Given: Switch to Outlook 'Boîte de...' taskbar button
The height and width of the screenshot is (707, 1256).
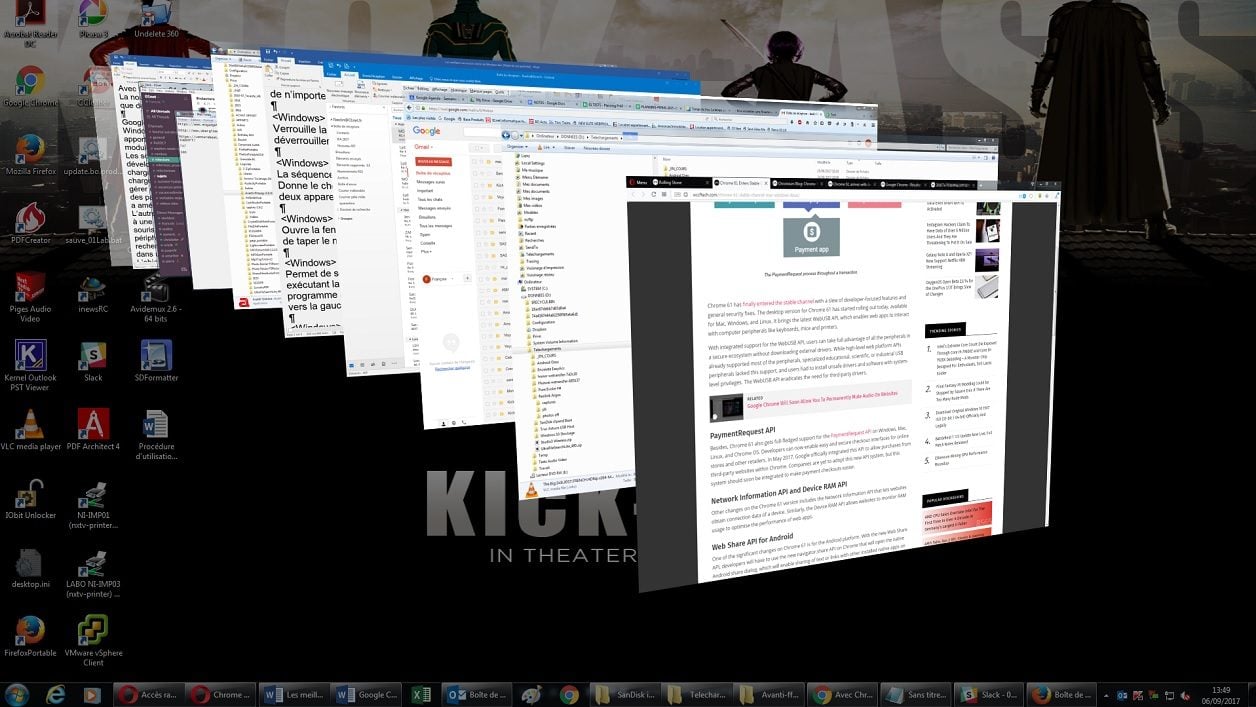Looking at the screenshot, I should tap(477, 694).
